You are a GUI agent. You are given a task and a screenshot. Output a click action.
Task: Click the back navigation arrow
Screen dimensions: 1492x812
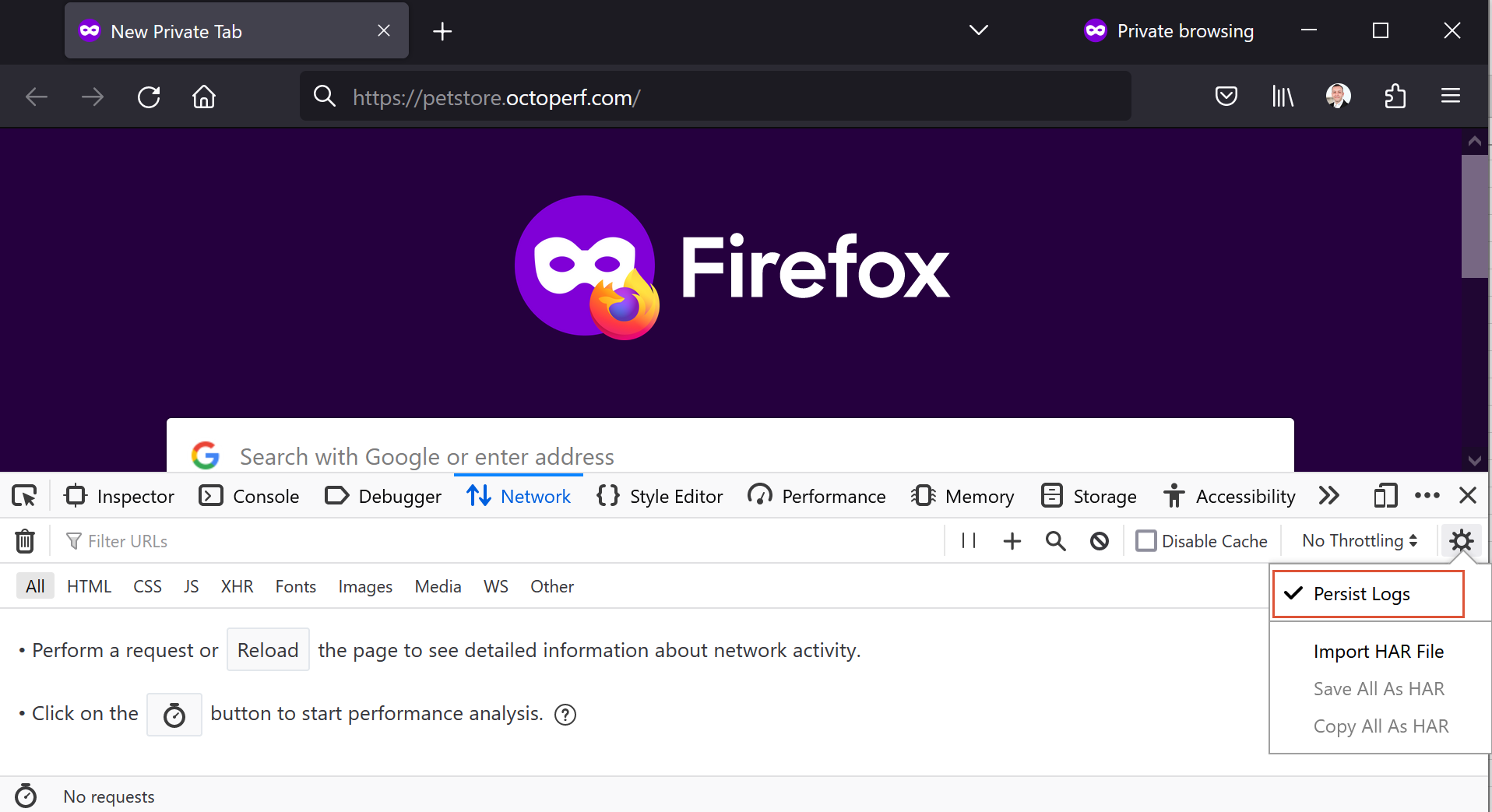coord(37,97)
